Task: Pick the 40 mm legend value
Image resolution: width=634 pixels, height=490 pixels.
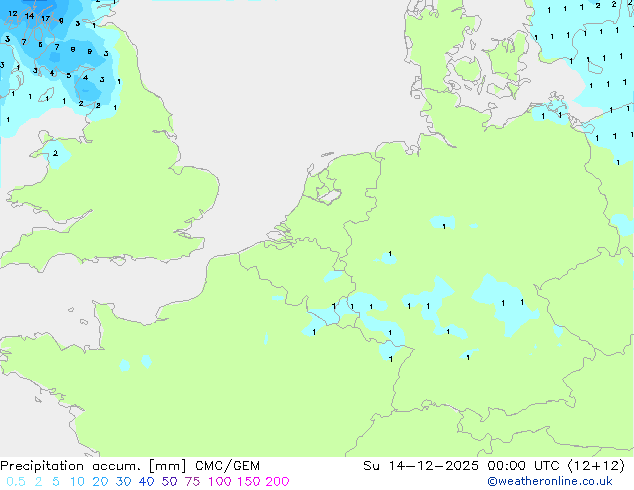Action: pos(146,482)
